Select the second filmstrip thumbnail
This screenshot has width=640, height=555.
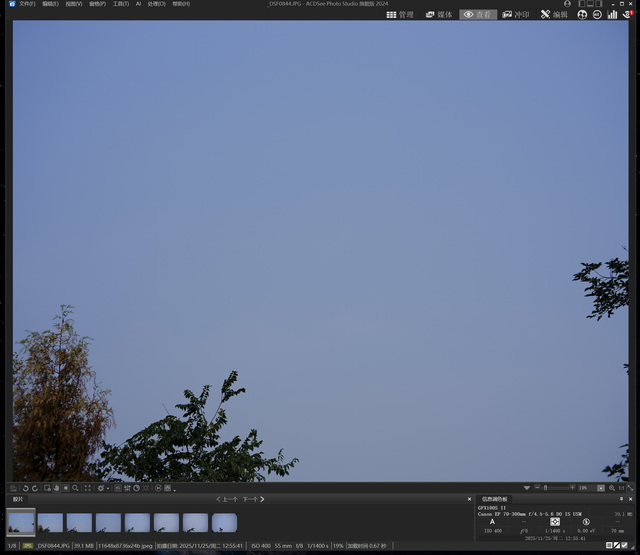click(50, 522)
